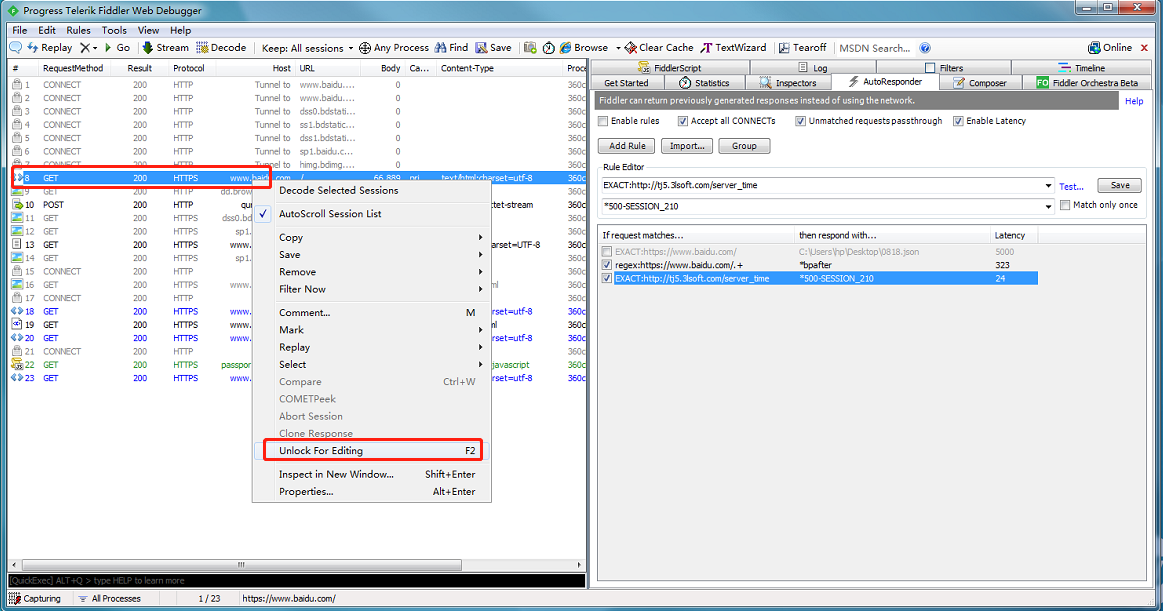
Task: Click the Test... link
Action: 1071,187
